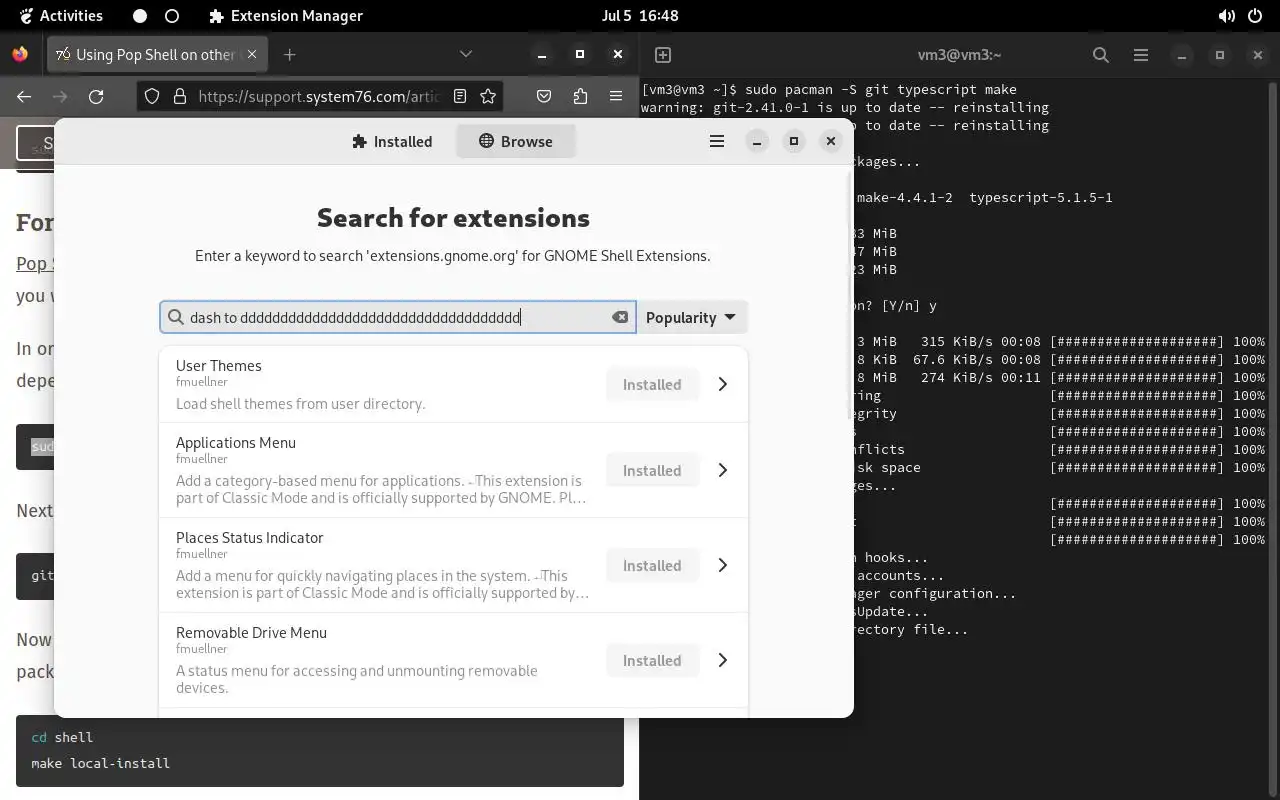The height and width of the screenshot is (800, 1280).
Task: Save page to Pocket in Firefox
Action: 544,96
